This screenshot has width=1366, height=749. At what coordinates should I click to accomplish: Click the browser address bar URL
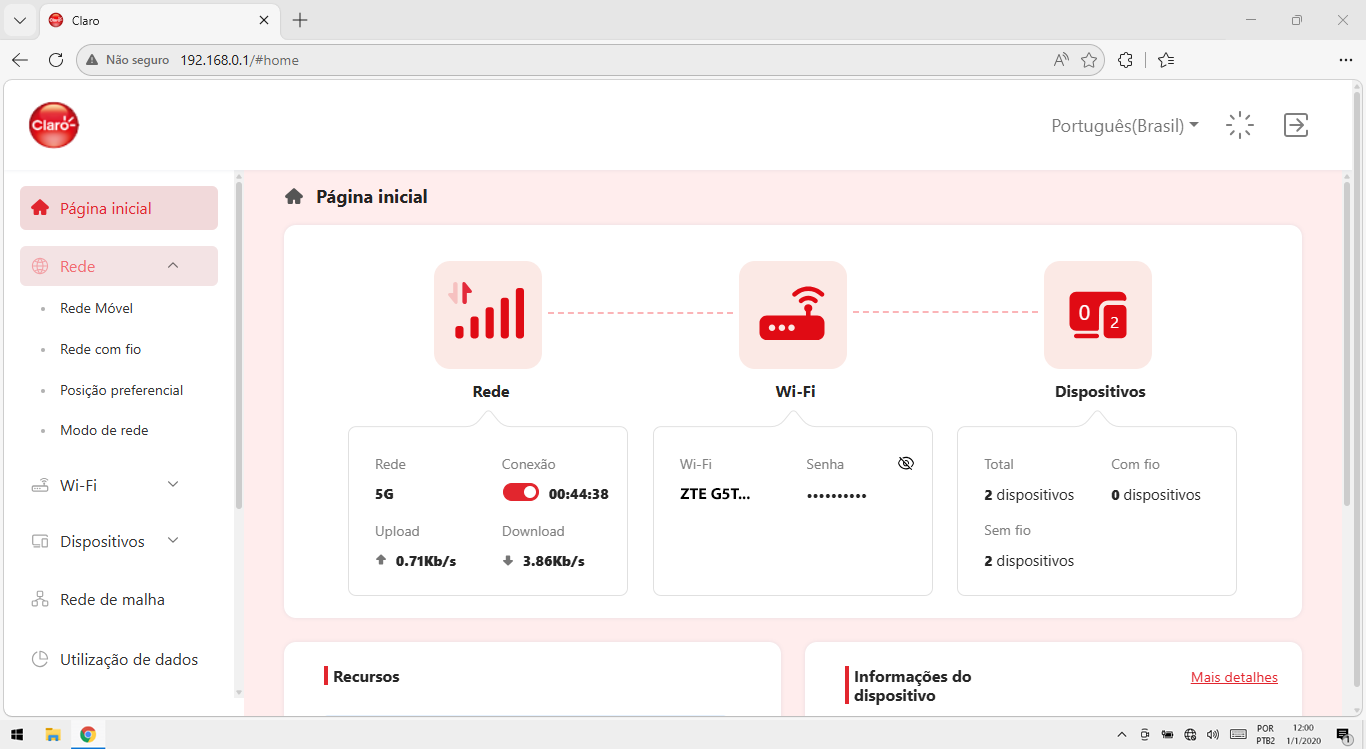click(239, 60)
